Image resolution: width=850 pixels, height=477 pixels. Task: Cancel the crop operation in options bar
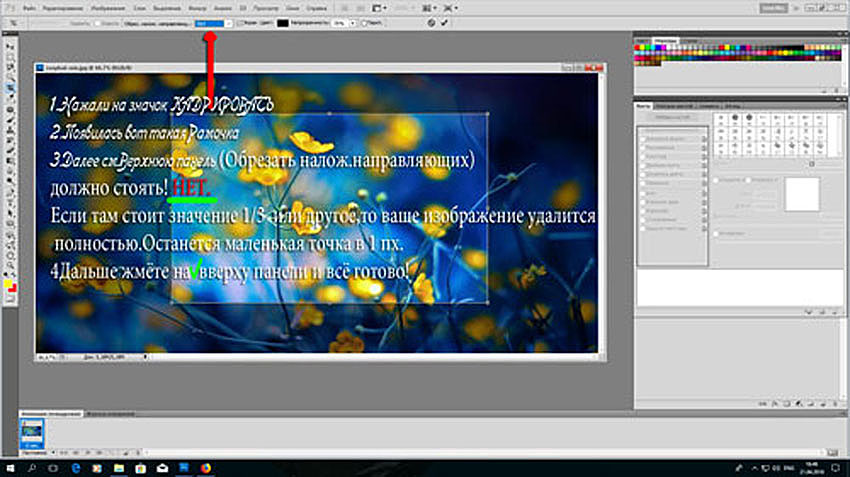click(x=430, y=21)
